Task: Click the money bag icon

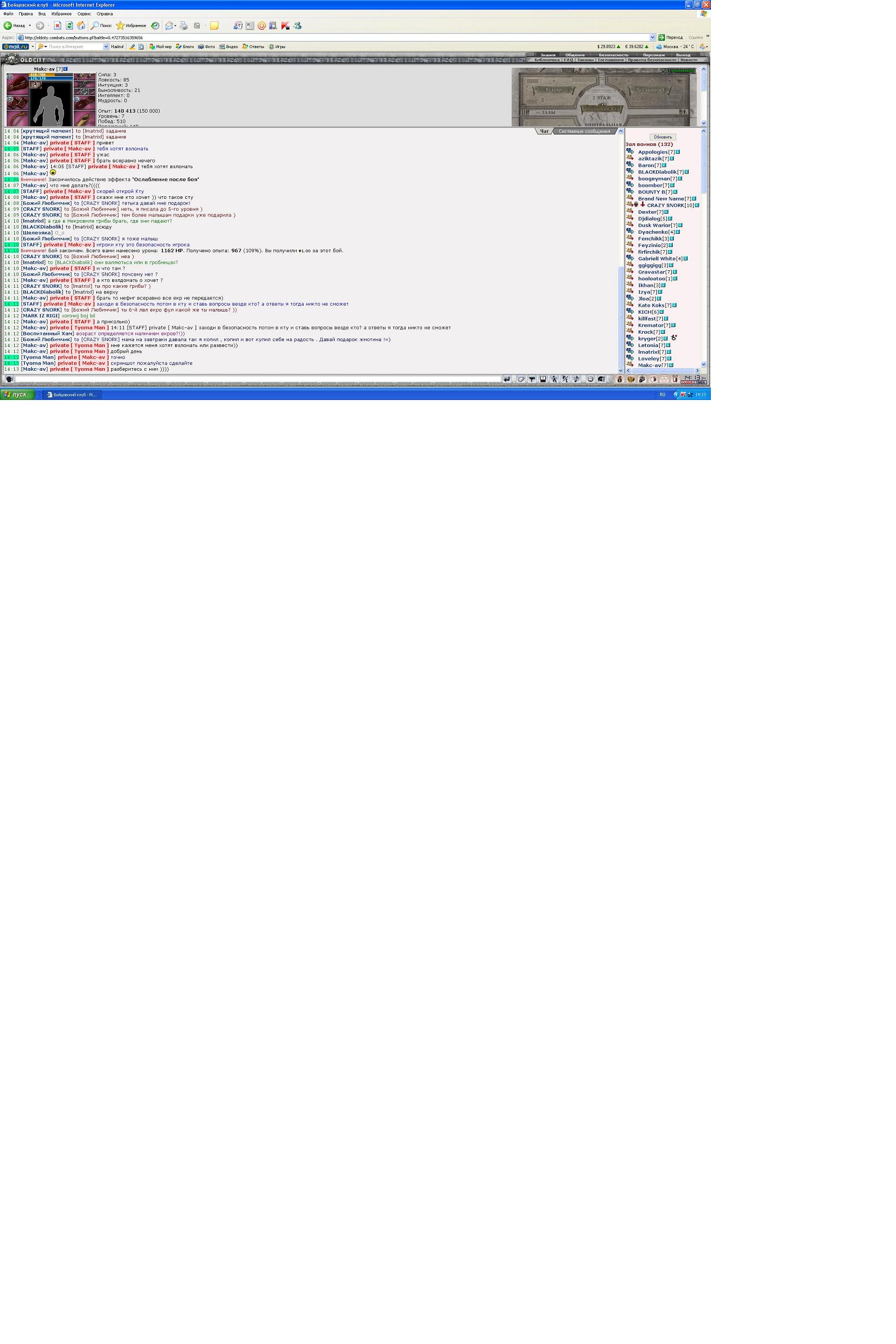Action: point(620,379)
